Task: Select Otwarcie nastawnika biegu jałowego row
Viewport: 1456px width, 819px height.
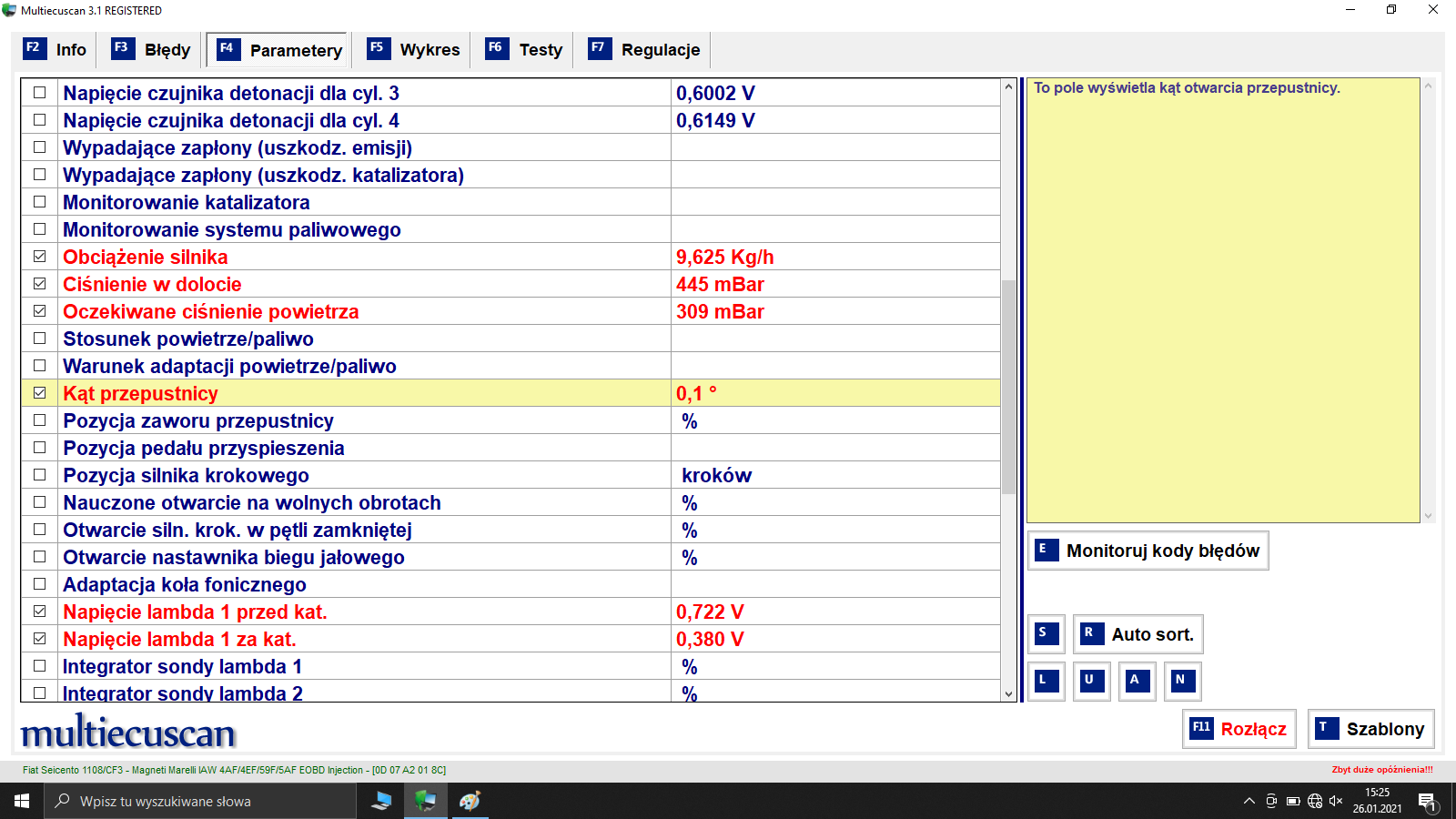Action: [x=511, y=557]
